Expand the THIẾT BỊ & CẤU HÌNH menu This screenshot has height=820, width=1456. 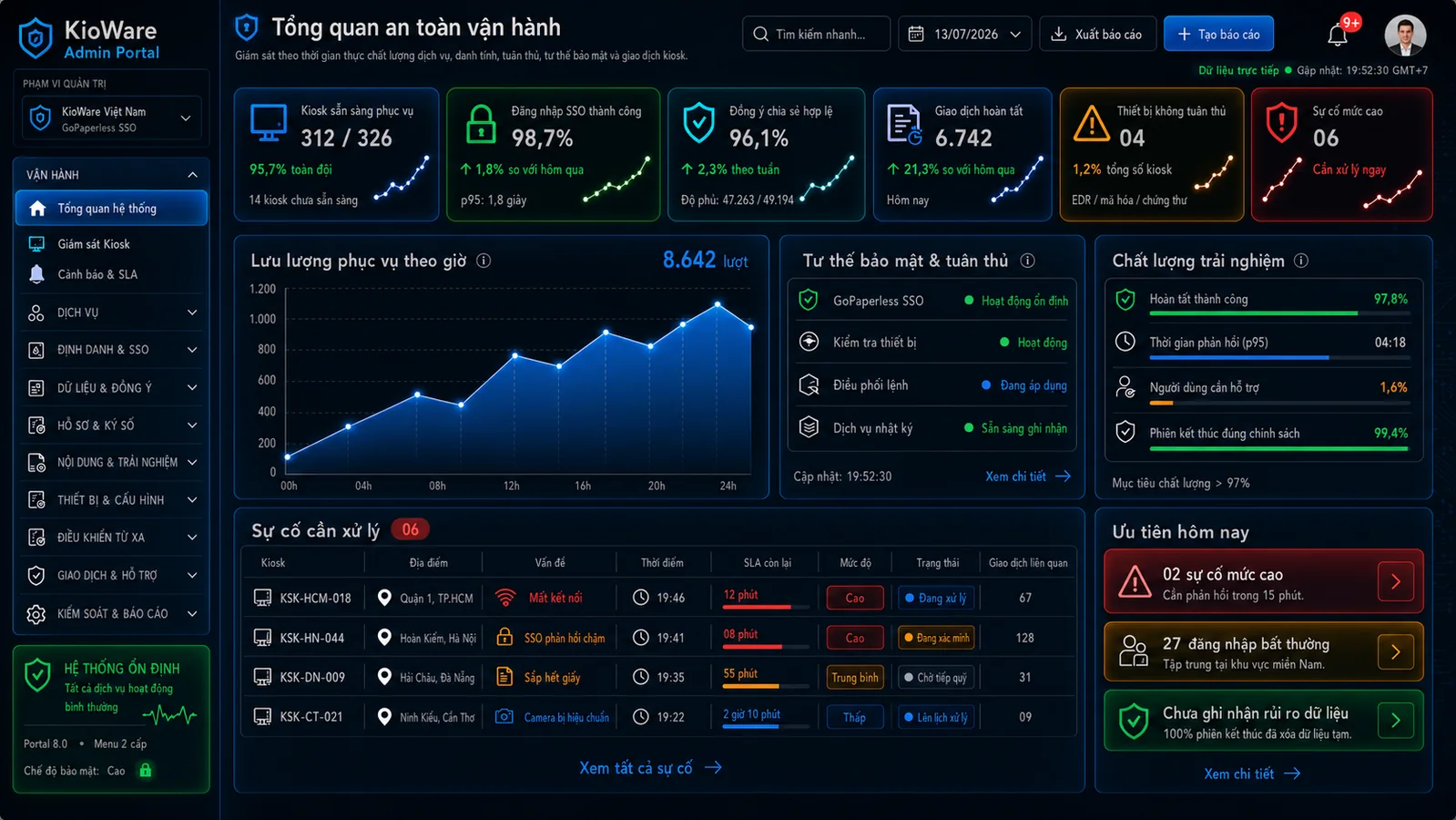click(111, 499)
